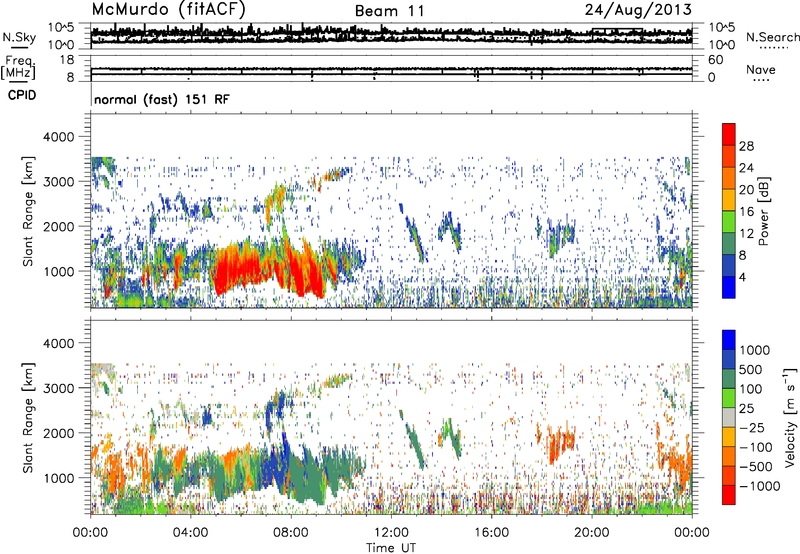800x554 pixels.
Task: Click the 'Time UT' axis label
Action: [391, 548]
